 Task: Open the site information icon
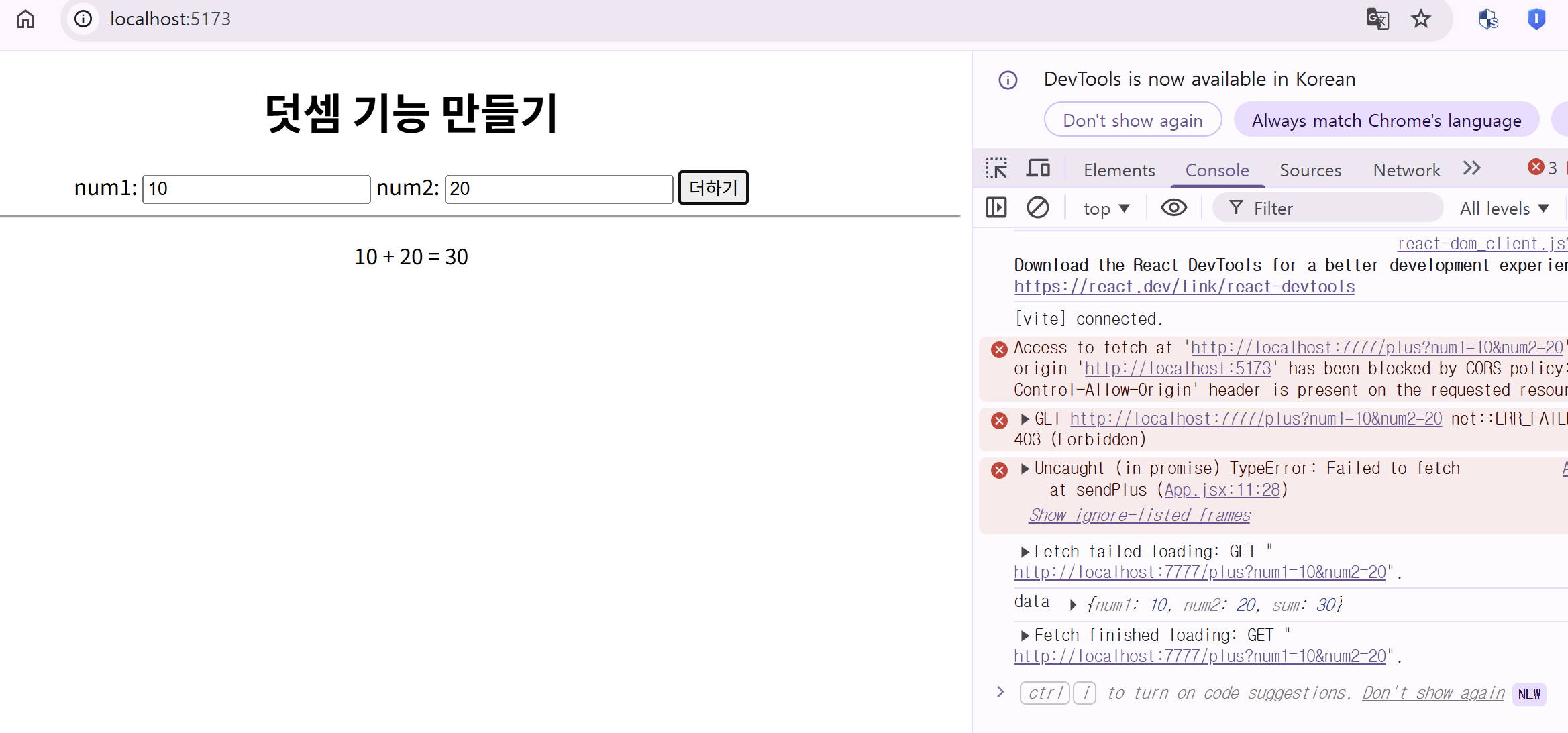click(83, 19)
